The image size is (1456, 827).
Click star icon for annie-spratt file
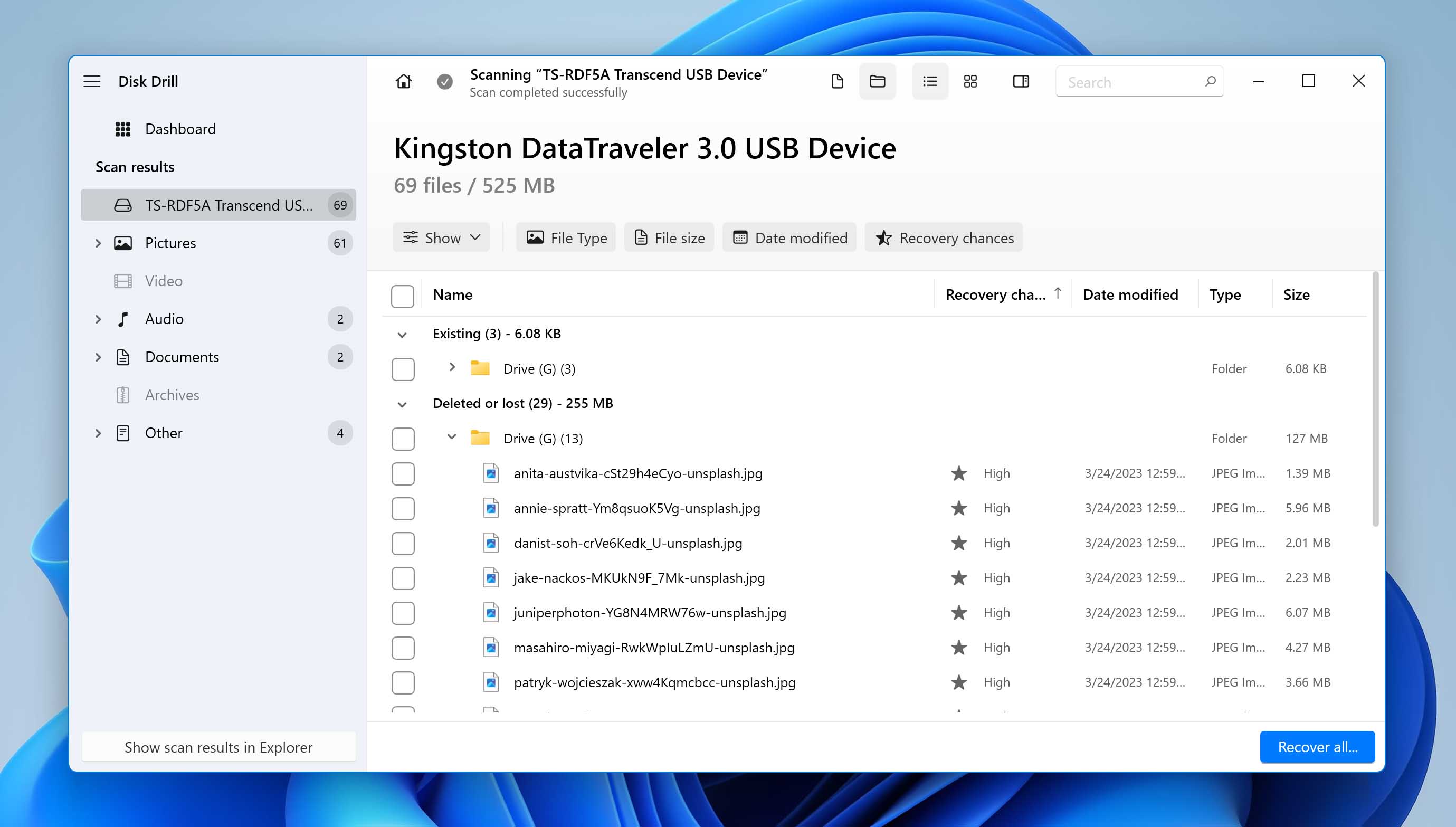click(x=958, y=508)
